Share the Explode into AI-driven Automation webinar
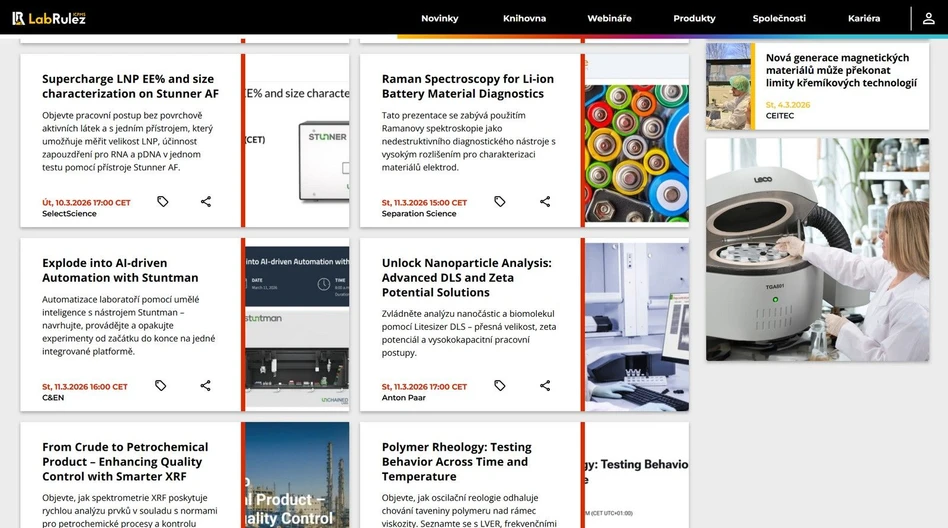Viewport: 948px width, 528px height. tap(206, 386)
